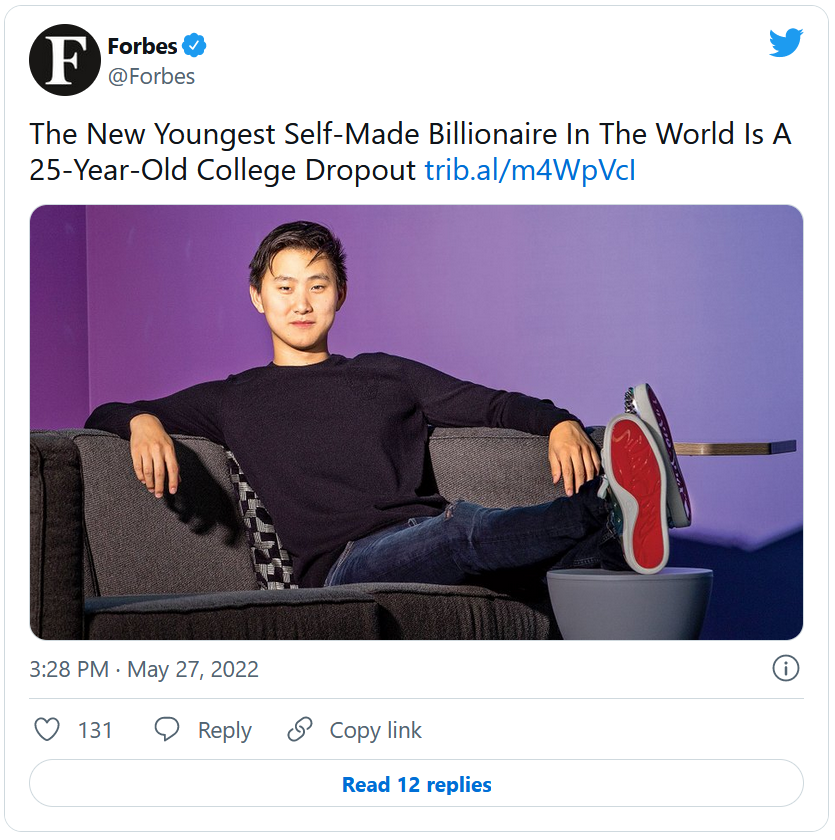Open the Forbes profile avatar
This screenshot has width=835, height=840.
[x=65, y=60]
